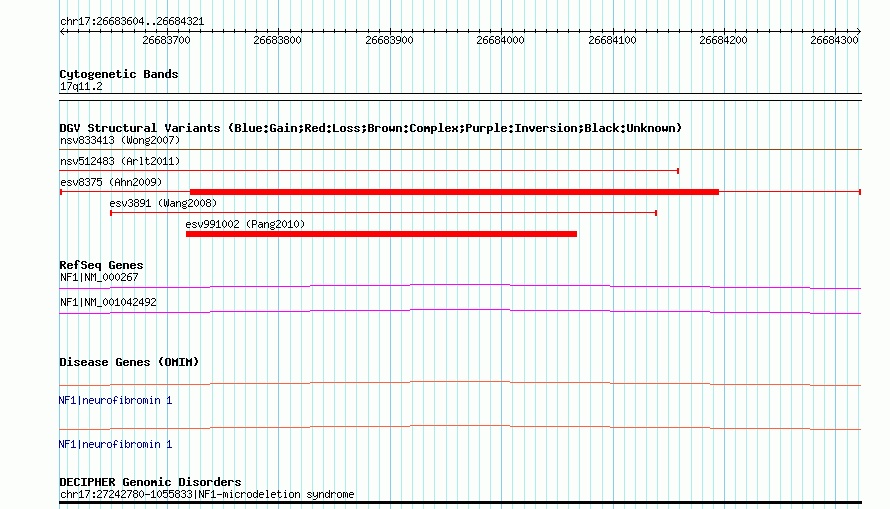Open the NF1|NM_000267 transcript label
This screenshot has width=890, height=509.
coord(99,277)
